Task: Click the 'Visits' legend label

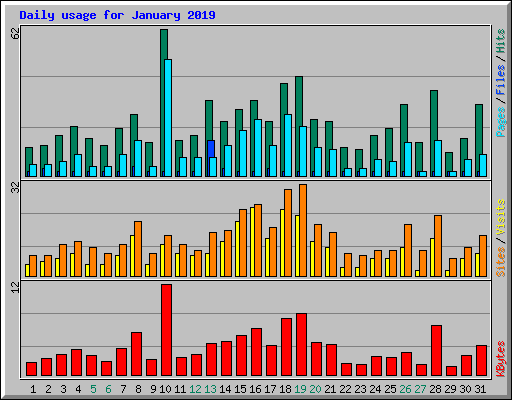Action: (x=500, y=218)
